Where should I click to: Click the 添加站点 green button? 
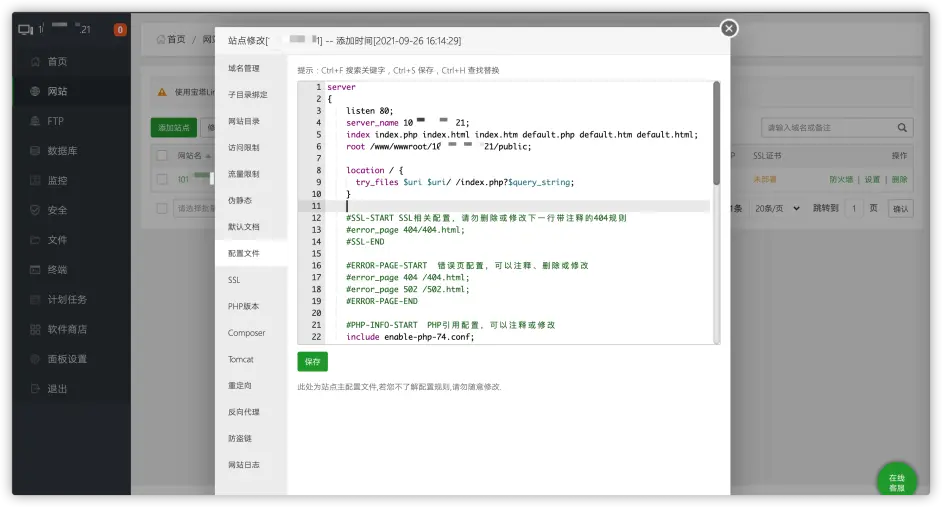[x=174, y=127]
